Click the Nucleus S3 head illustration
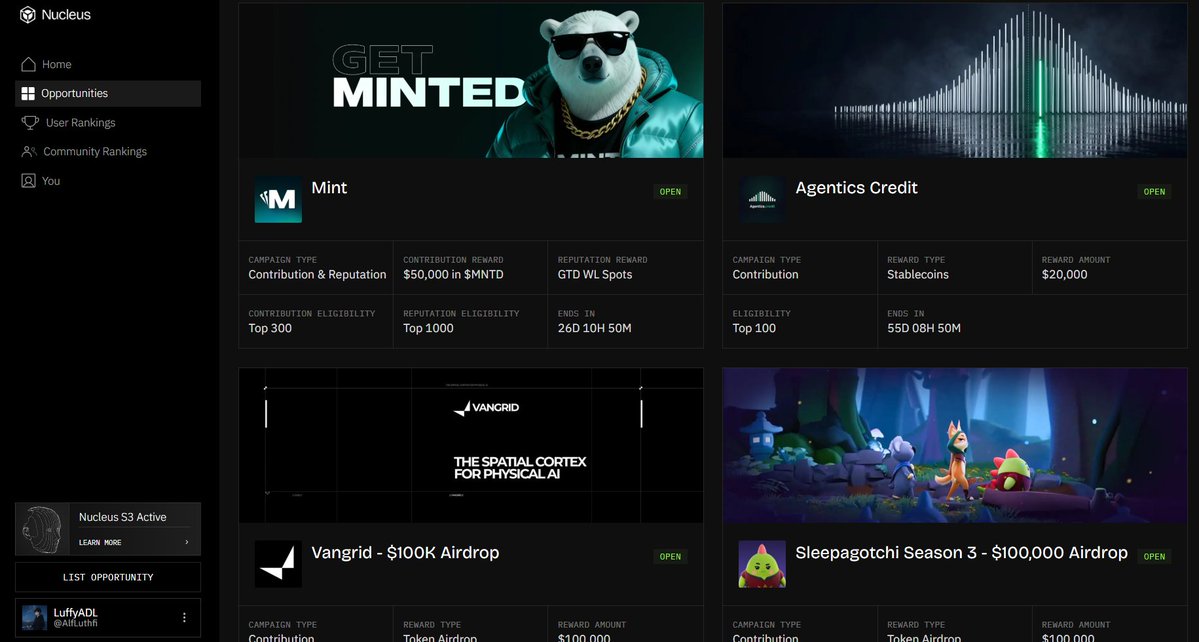Viewport: 1199px width, 642px height. coord(42,529)
